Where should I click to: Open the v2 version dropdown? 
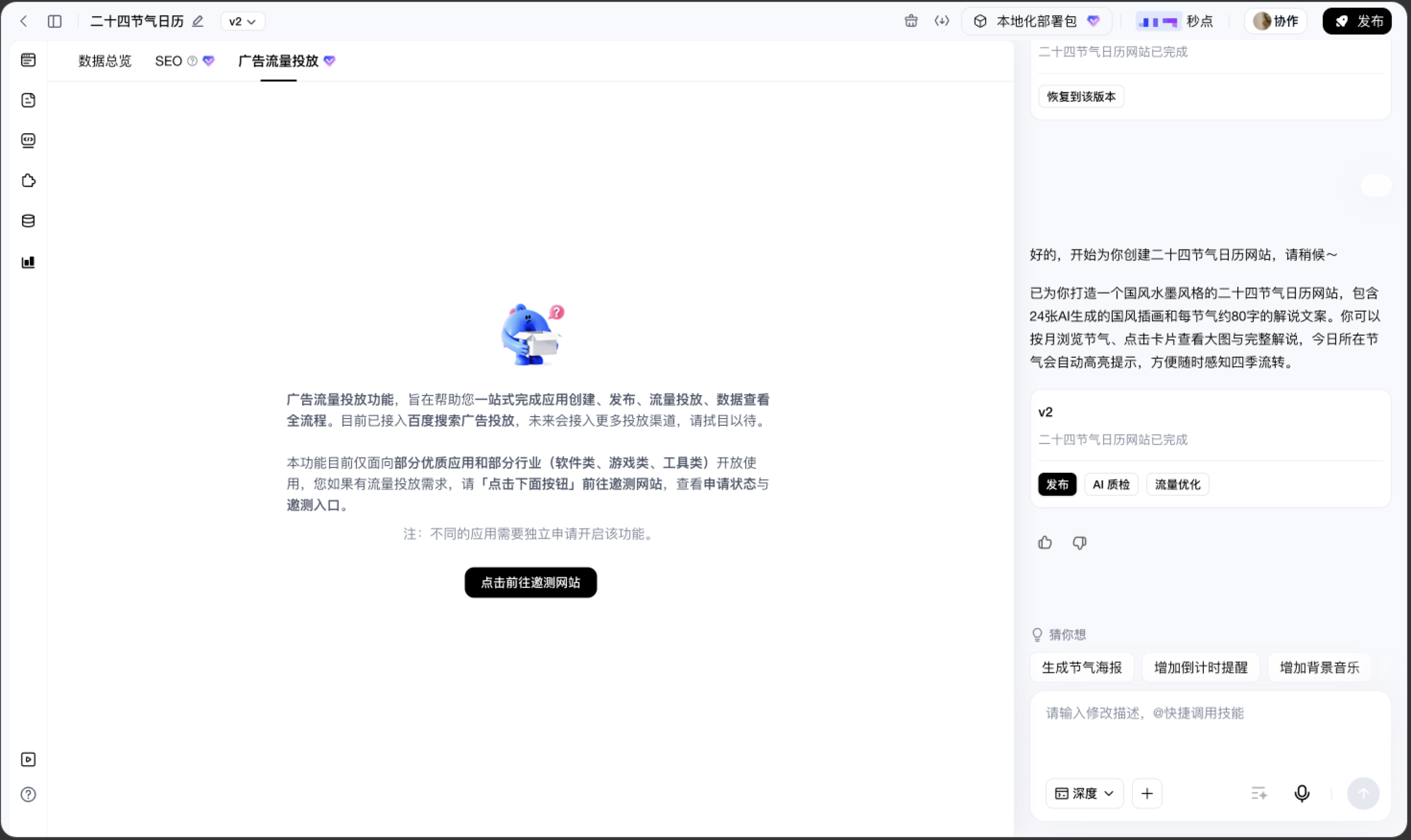coord(243,22)
